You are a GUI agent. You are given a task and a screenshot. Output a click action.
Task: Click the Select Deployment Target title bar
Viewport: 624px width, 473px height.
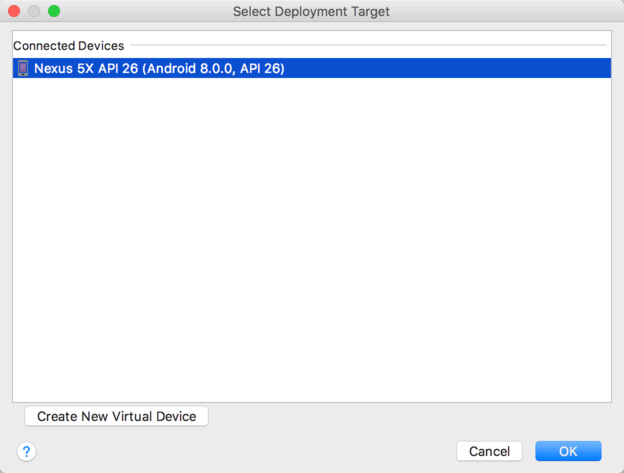[x=311, y=12]
